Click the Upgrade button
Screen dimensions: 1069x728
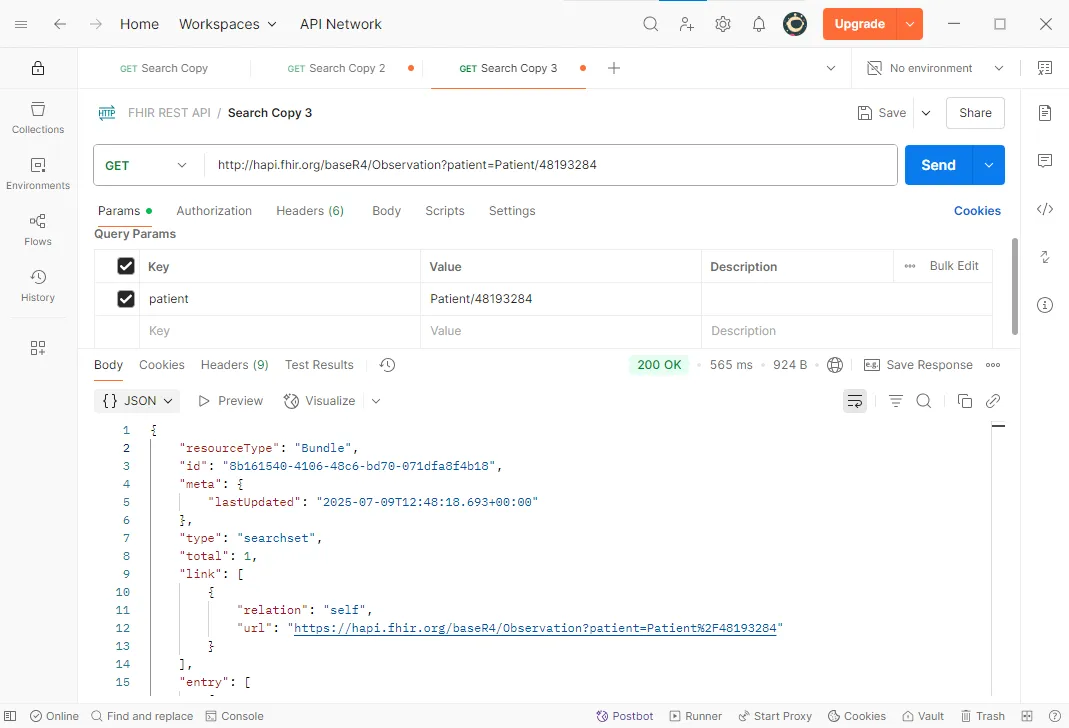coord(860,24)
